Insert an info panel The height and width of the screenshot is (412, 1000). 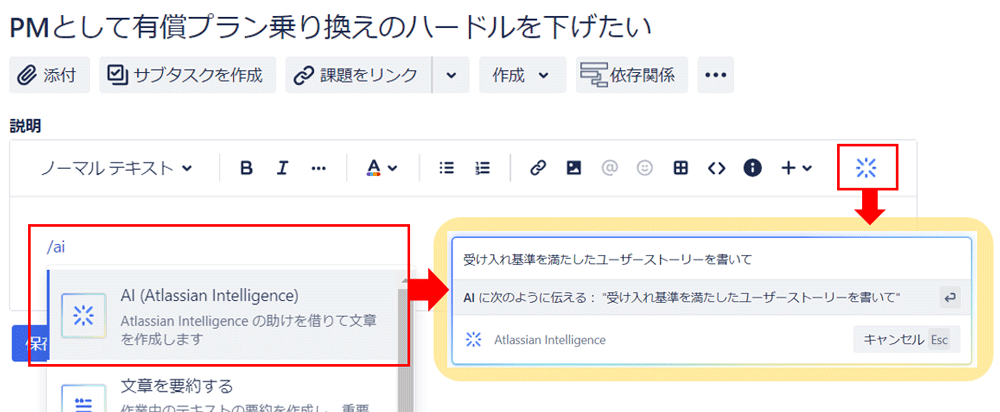coord(753,168)
